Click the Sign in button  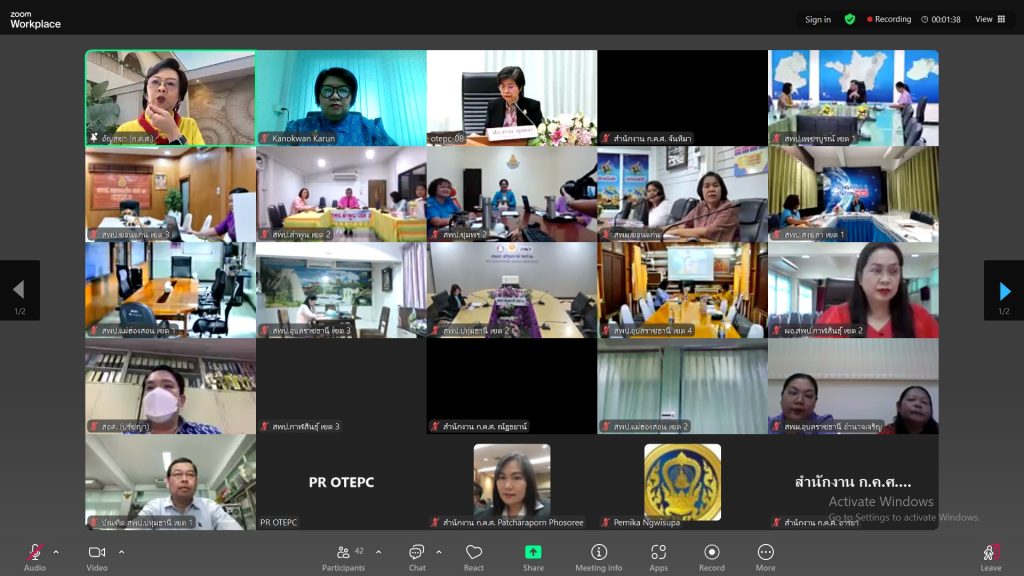pos(818,19)
